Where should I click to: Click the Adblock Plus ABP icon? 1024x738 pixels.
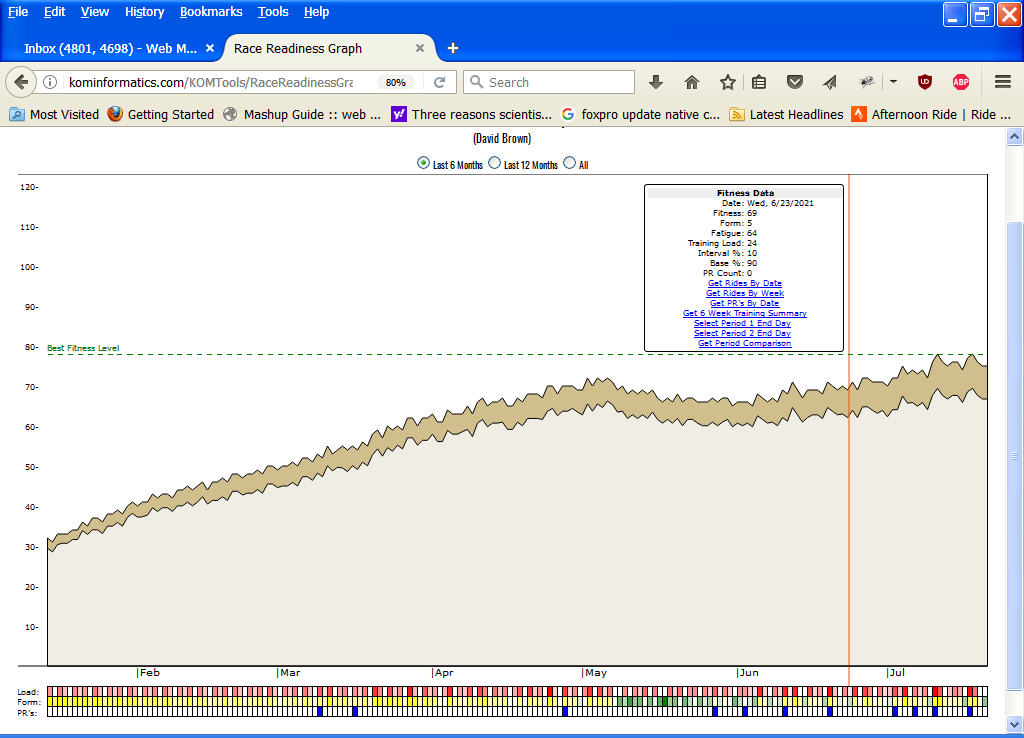click(960, 82)
